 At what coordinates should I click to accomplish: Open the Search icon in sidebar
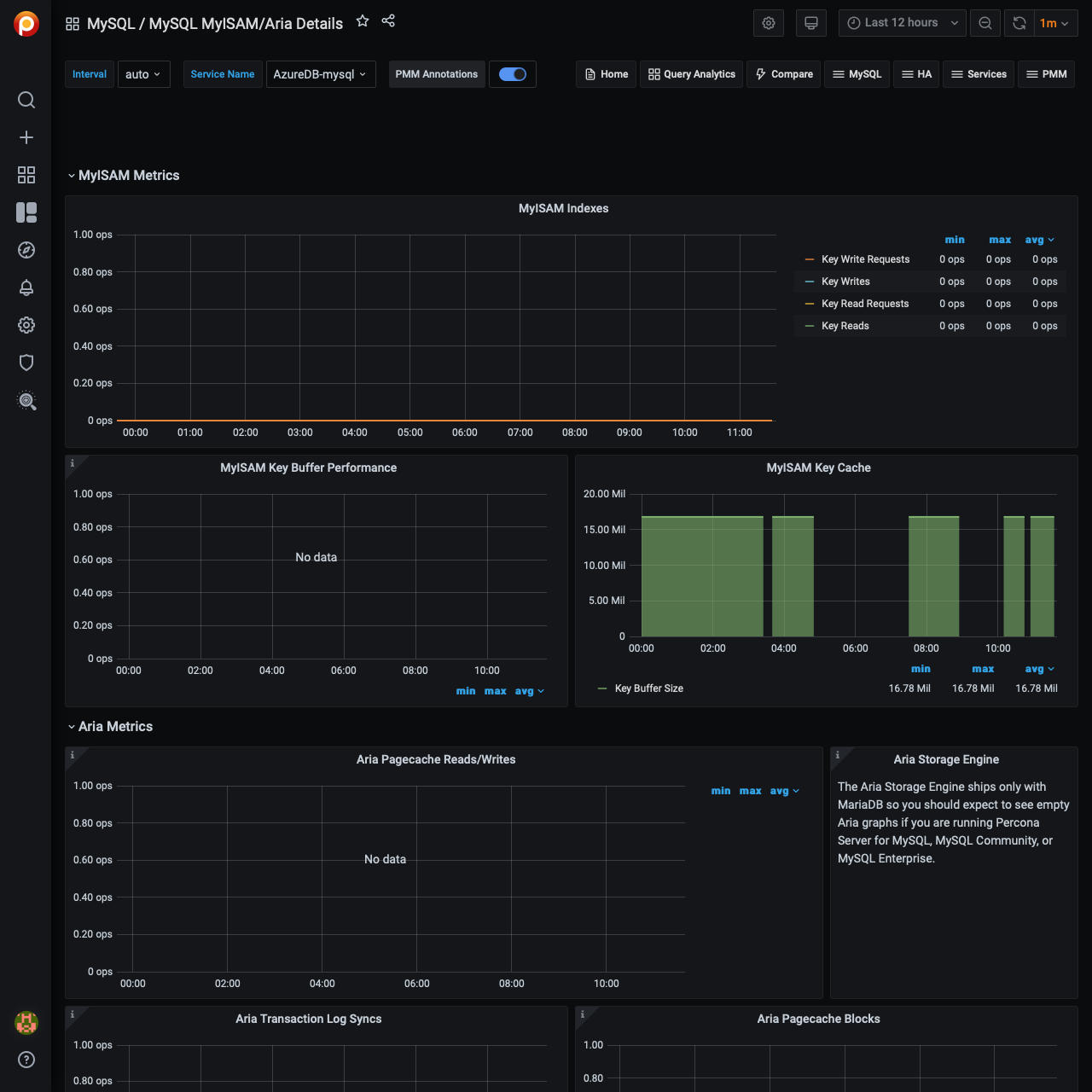(26, 100)
